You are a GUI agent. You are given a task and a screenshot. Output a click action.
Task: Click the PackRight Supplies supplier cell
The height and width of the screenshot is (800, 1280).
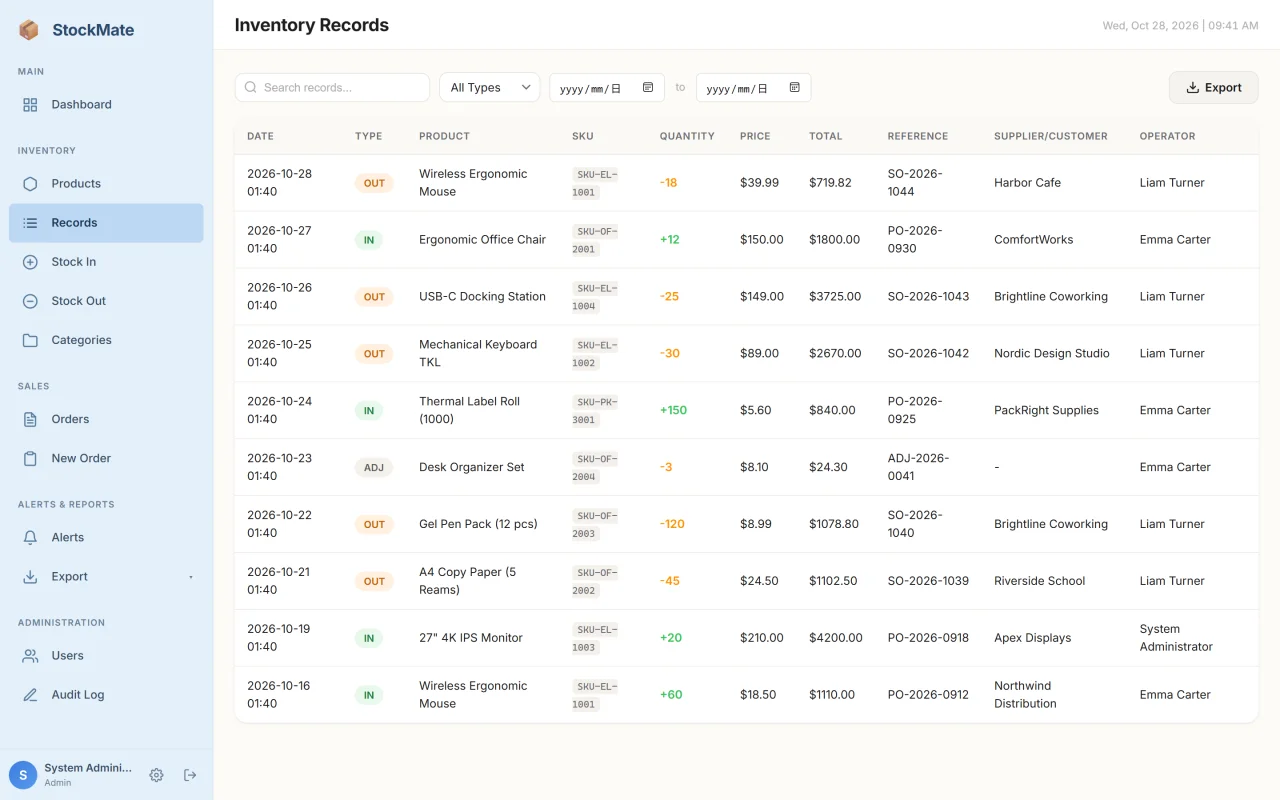[1046, 411]
